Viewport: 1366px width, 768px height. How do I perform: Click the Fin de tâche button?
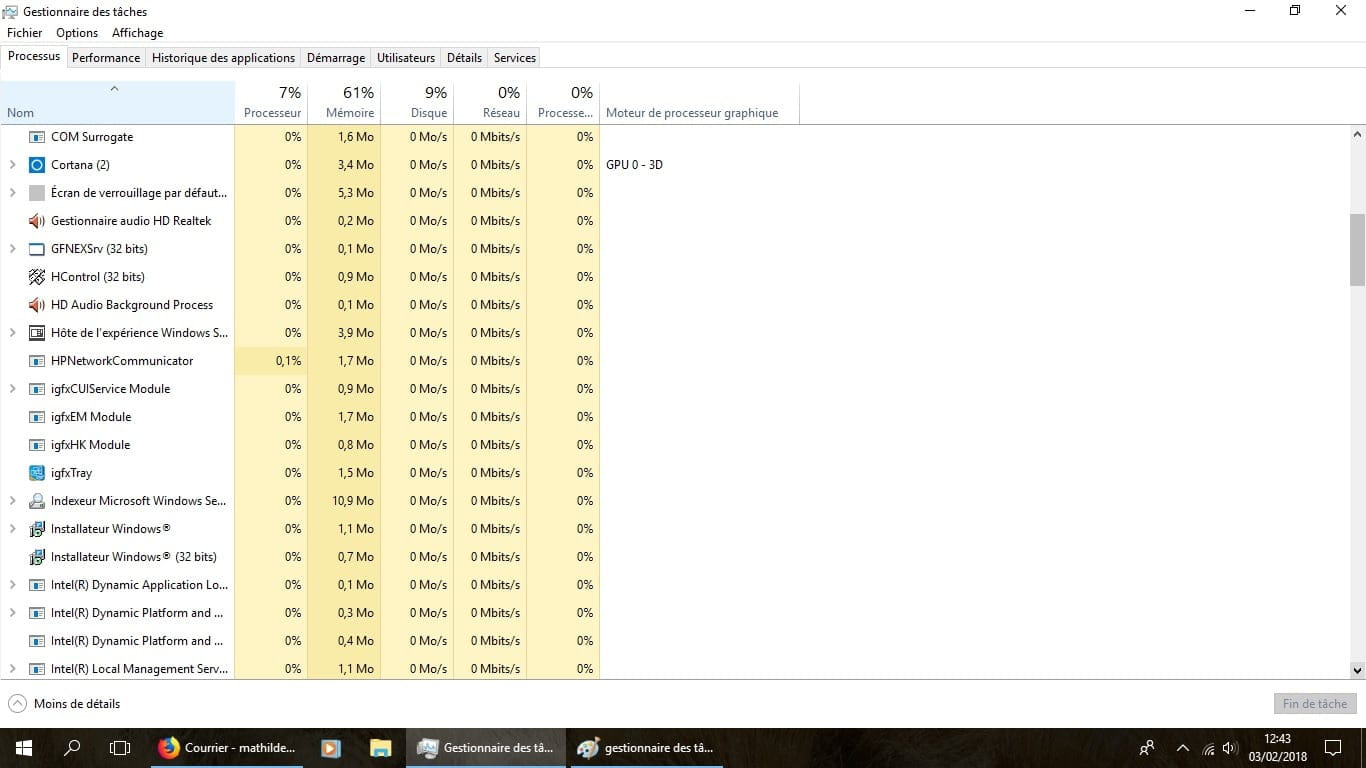click(1315, 704)
